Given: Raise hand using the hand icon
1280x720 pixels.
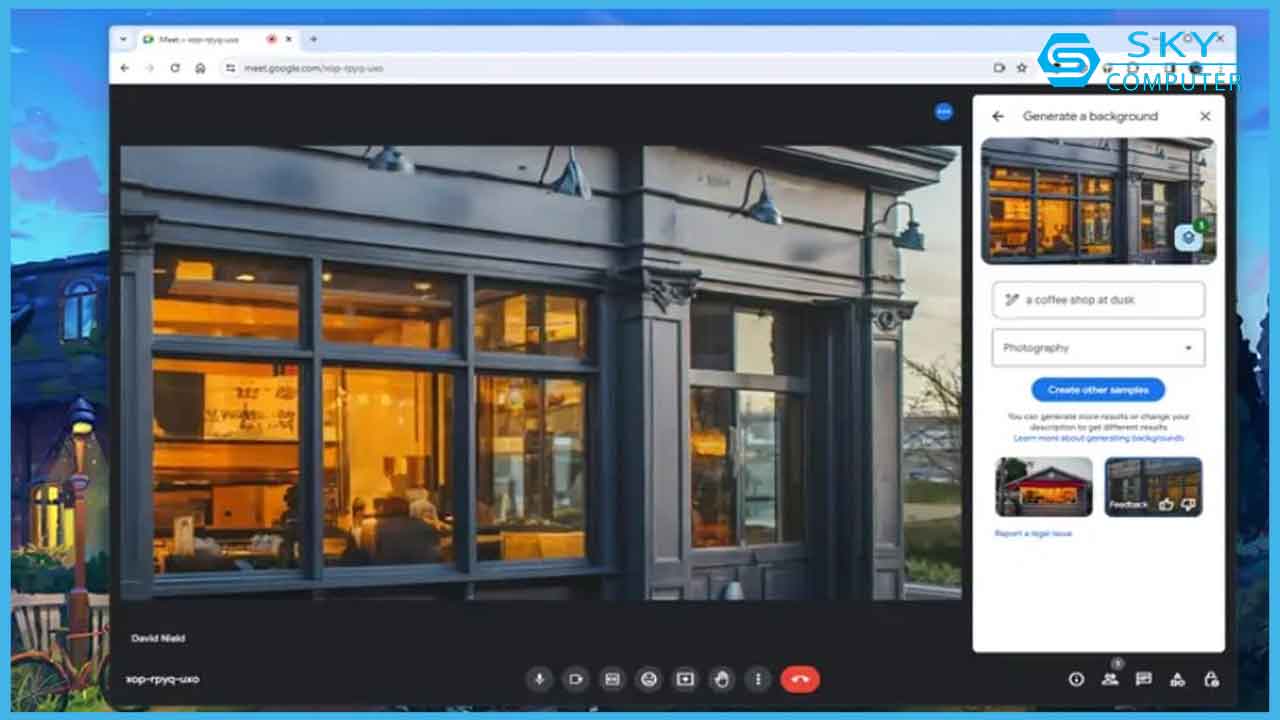Looking at the screenshot, I should (721, 679).
